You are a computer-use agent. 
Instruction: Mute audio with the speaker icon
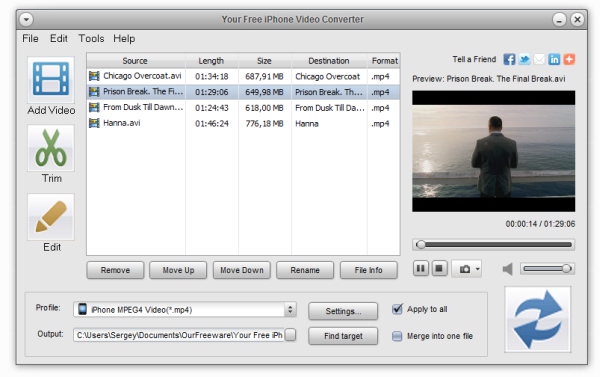click(x=507, y=269)
